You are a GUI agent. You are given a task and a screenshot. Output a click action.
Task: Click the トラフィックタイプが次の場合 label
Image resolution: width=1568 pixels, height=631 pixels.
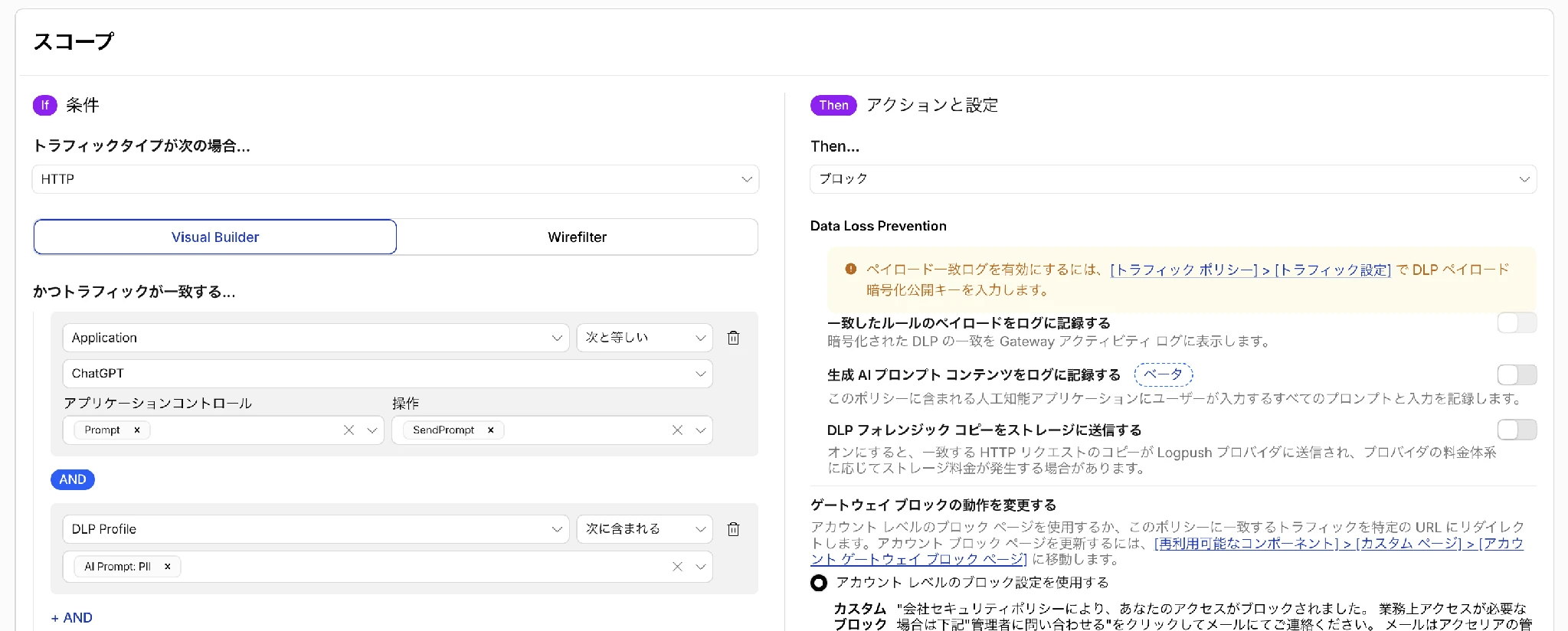[142, 145]
